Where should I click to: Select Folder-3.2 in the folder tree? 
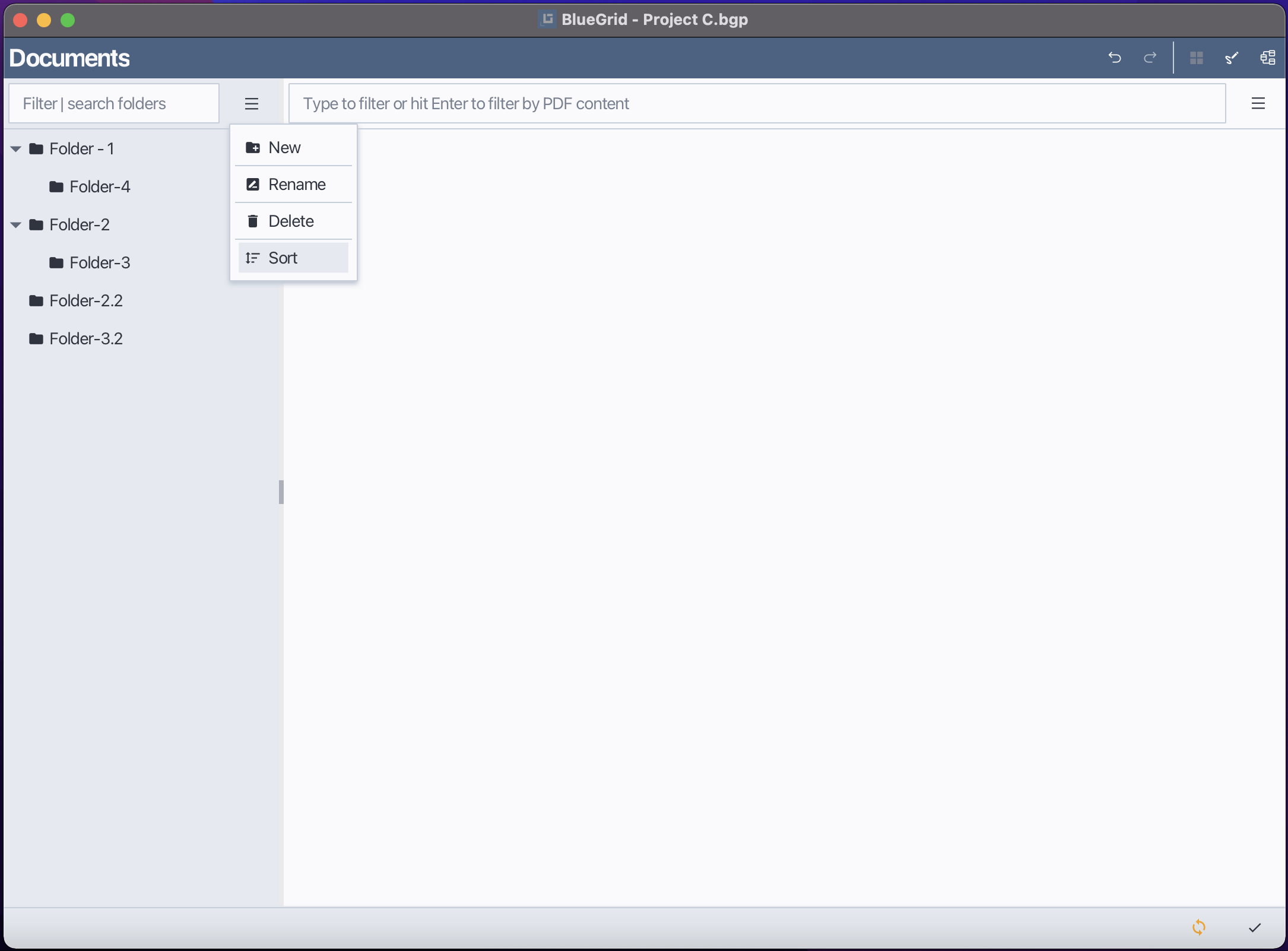(x=85, y=338)
